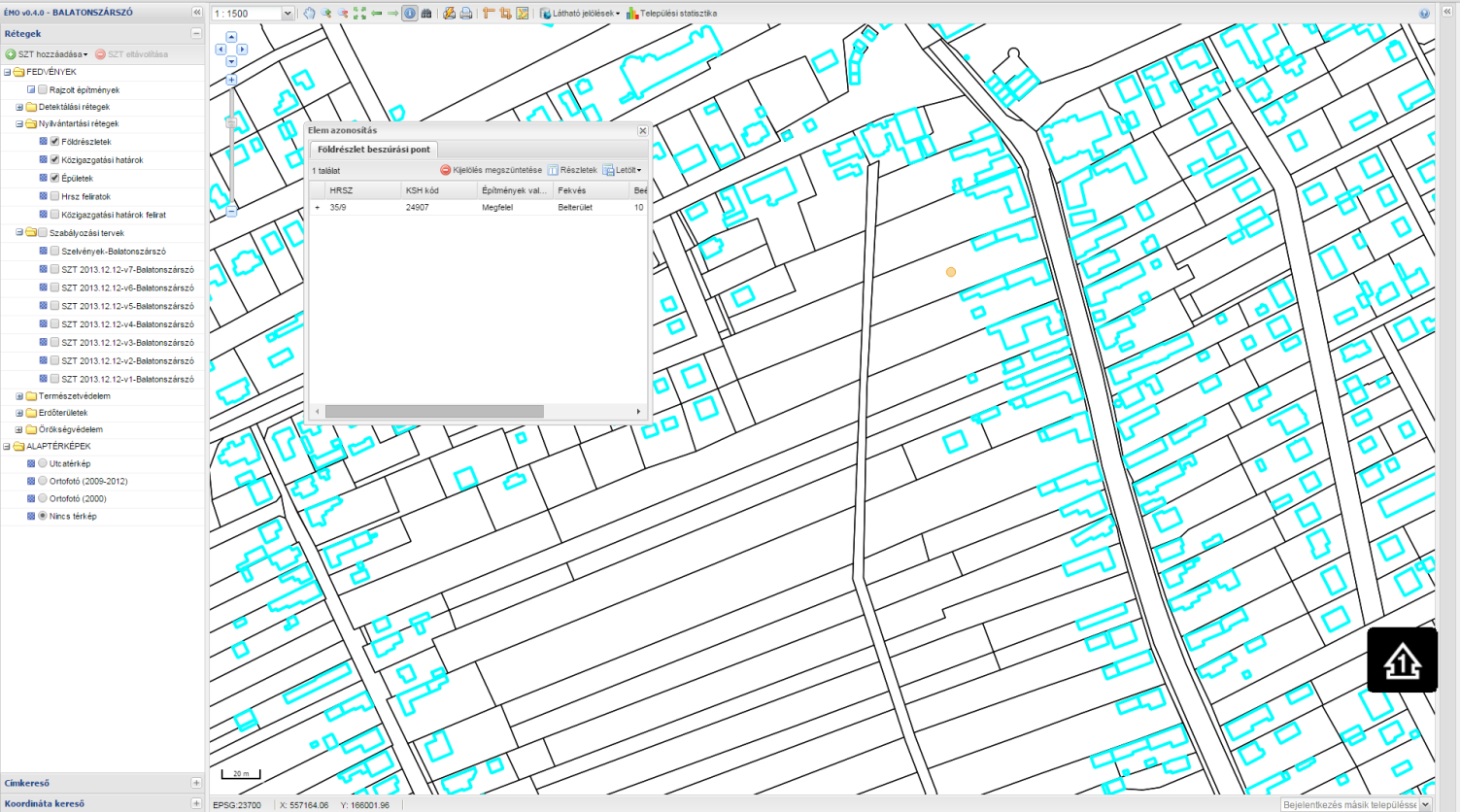The image size is (1460, 812).
Task: Expand the Címkereső panel
Action: click(x=196, y=783)
